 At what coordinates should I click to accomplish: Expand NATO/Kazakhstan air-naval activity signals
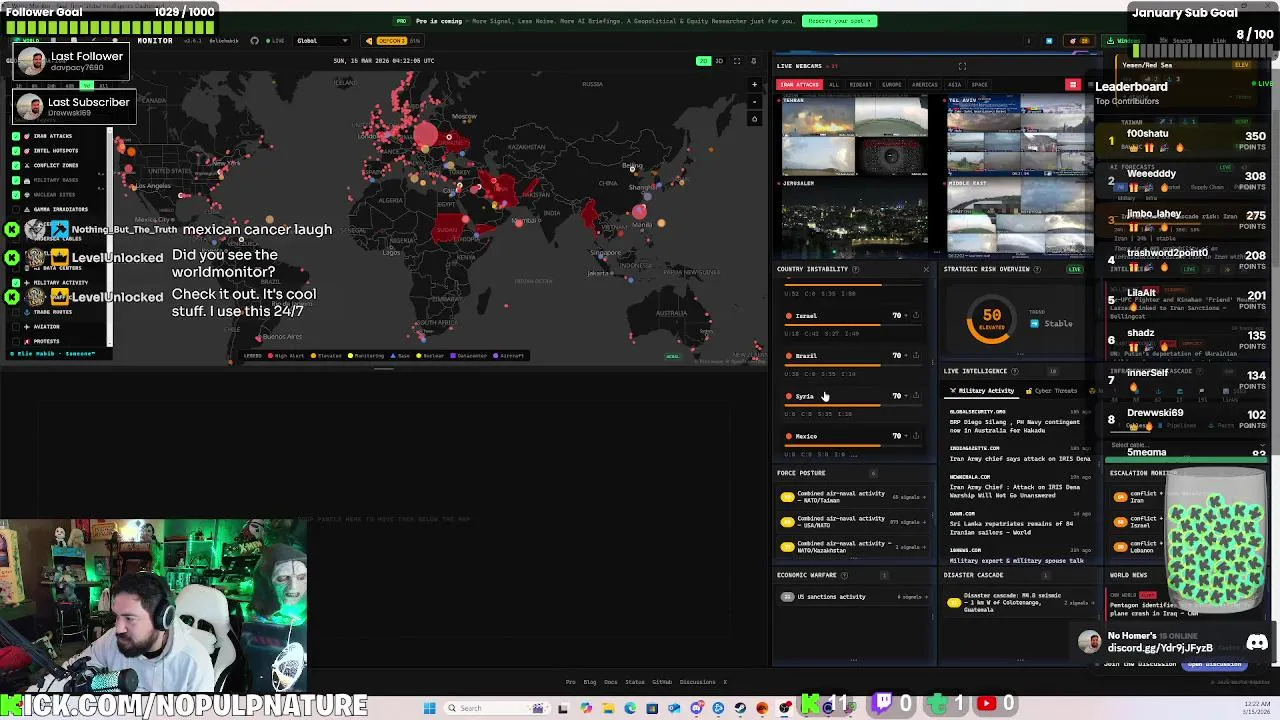[x=853, y=547]
